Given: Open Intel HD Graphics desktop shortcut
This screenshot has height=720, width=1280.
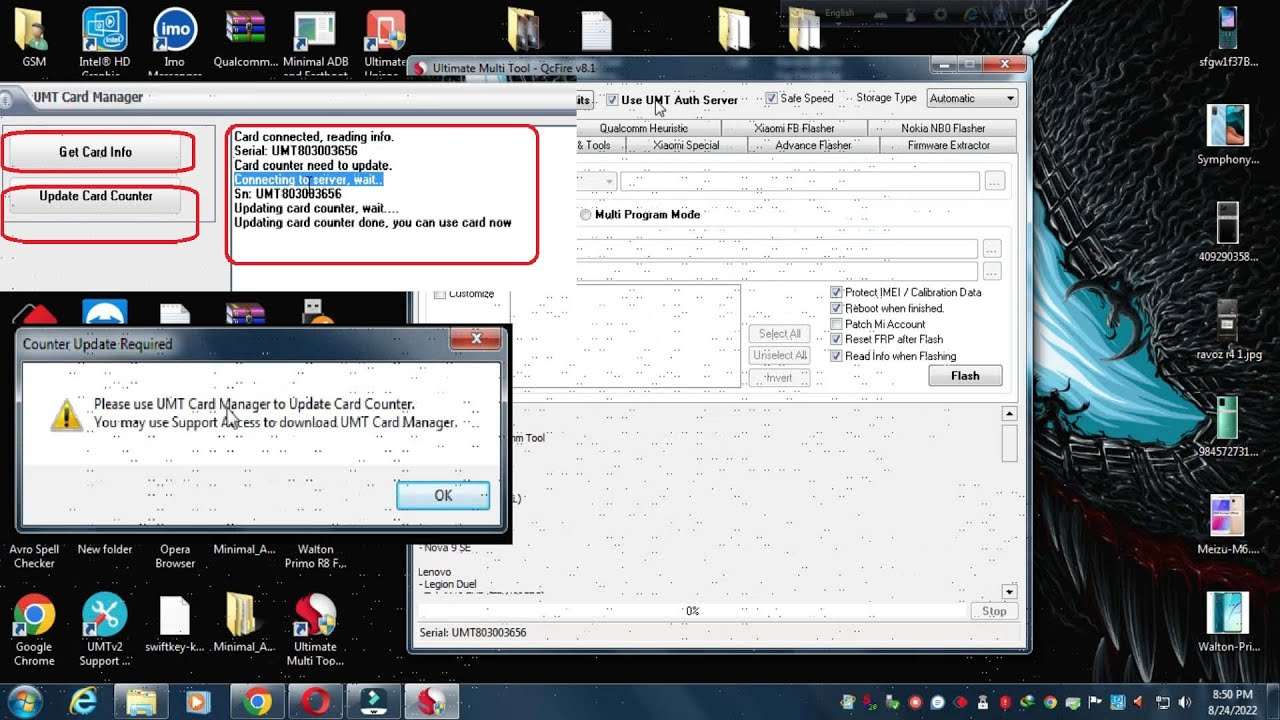Looking at the screenshot, I should (x=104, y=40).
